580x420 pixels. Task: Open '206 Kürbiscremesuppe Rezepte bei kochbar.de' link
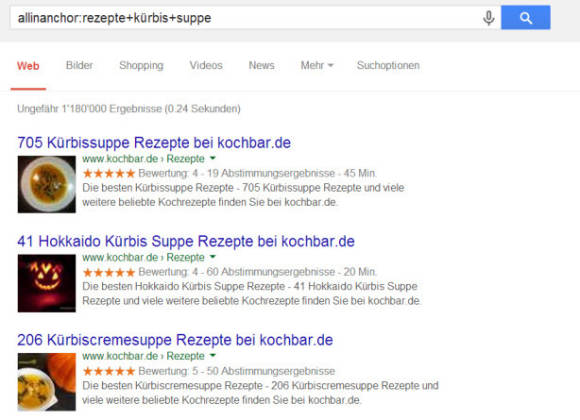175,340
